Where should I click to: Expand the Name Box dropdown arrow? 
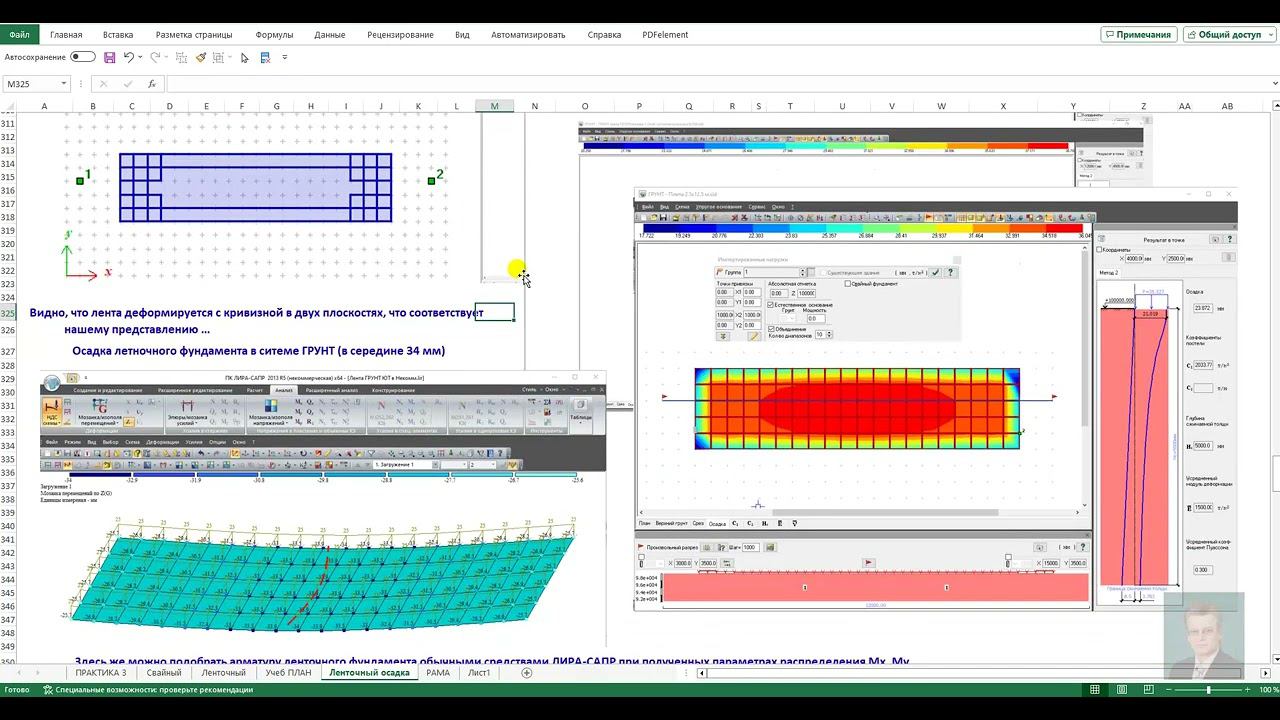[x=64, y=84]
